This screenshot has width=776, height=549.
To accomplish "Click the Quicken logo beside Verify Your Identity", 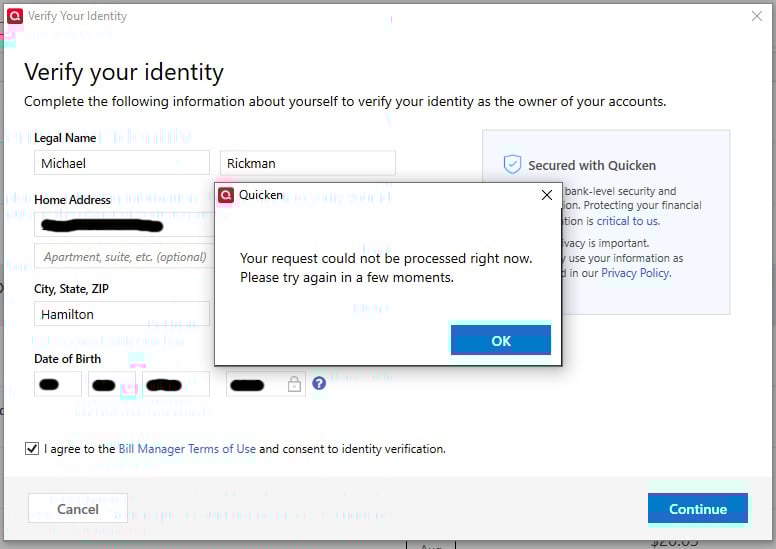I will pos(15,16).
